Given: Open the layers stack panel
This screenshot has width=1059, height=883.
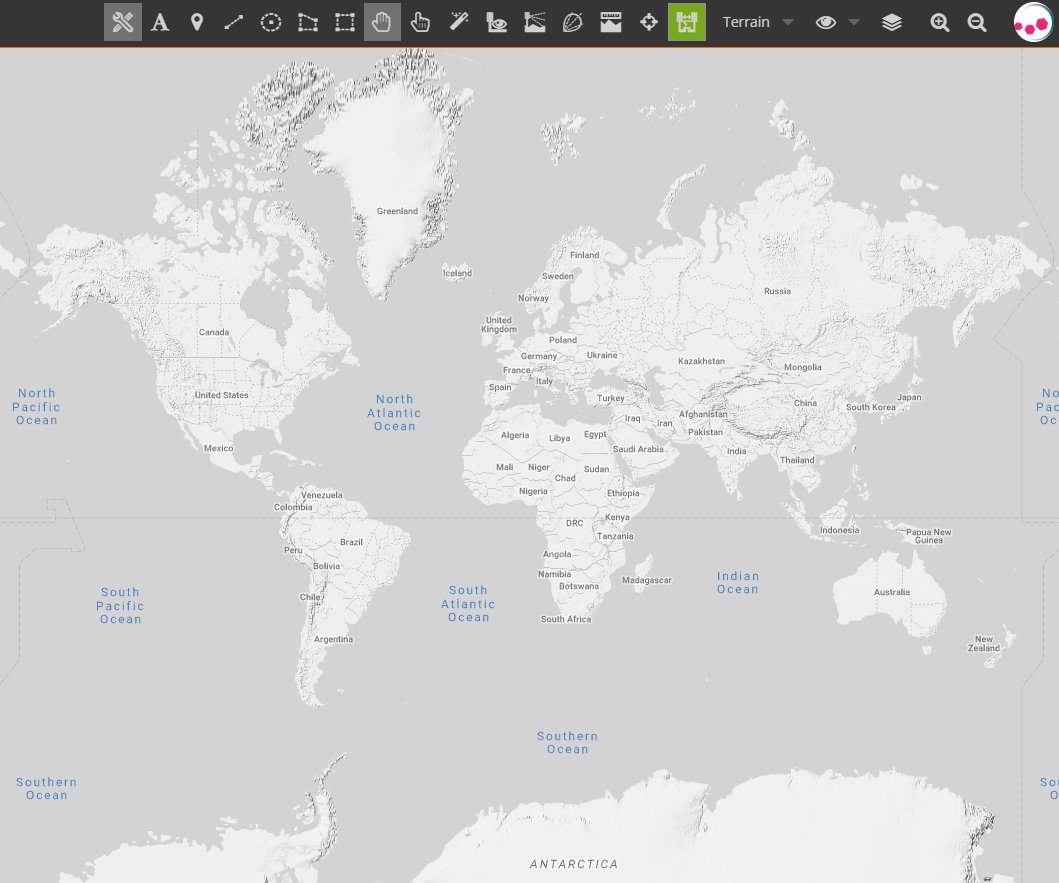Looking at the screenshot, I should pyautogui.click(x=892, y=22).
